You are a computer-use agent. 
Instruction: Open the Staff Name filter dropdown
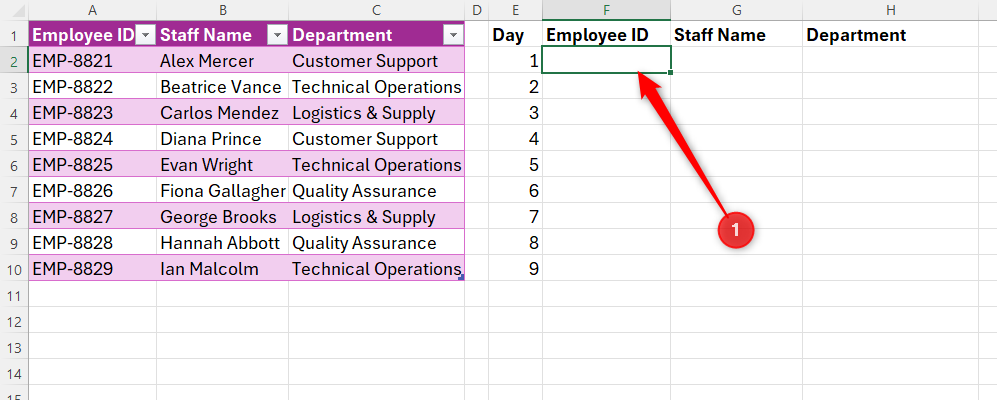pyautogui.click(x=277, y=36)
